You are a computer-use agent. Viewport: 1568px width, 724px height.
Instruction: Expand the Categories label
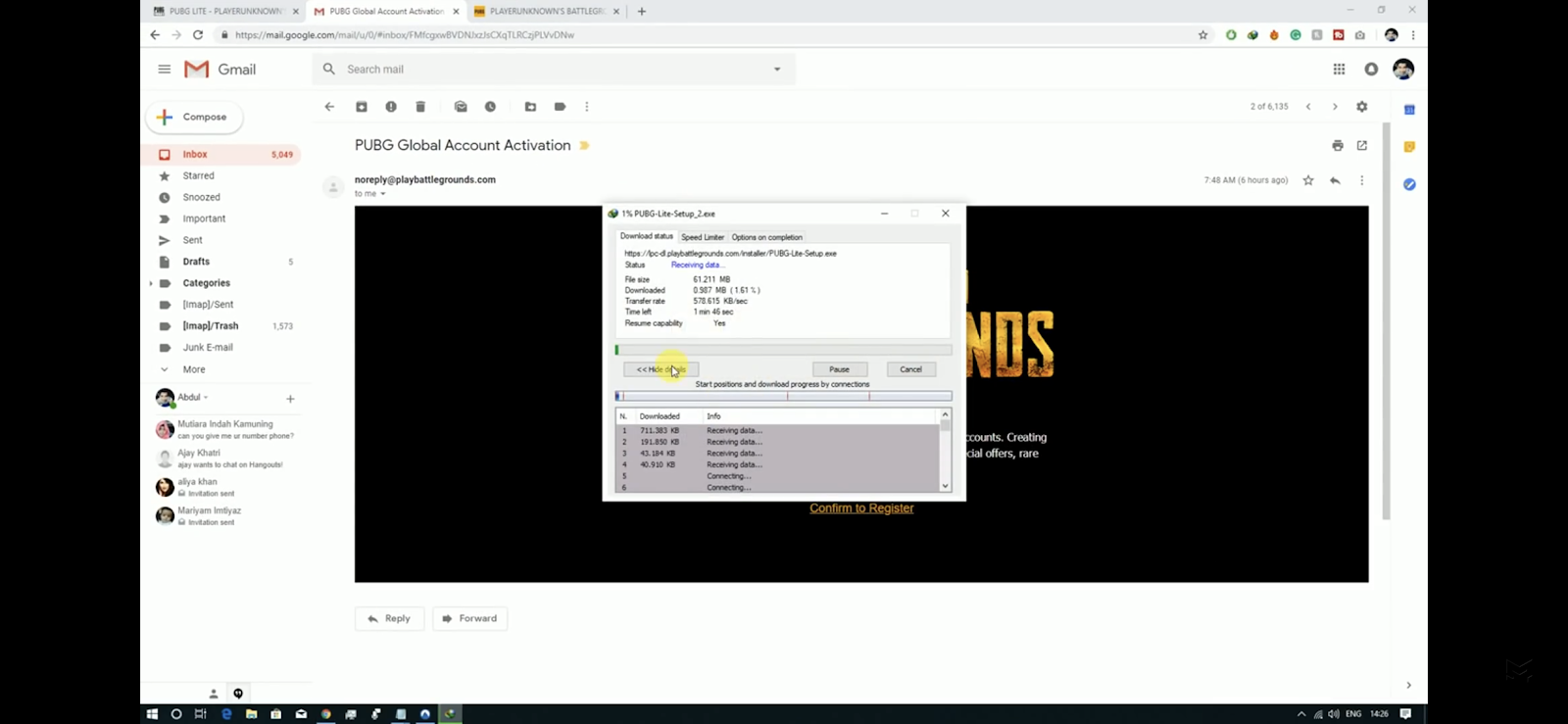(x=150, y=283)
